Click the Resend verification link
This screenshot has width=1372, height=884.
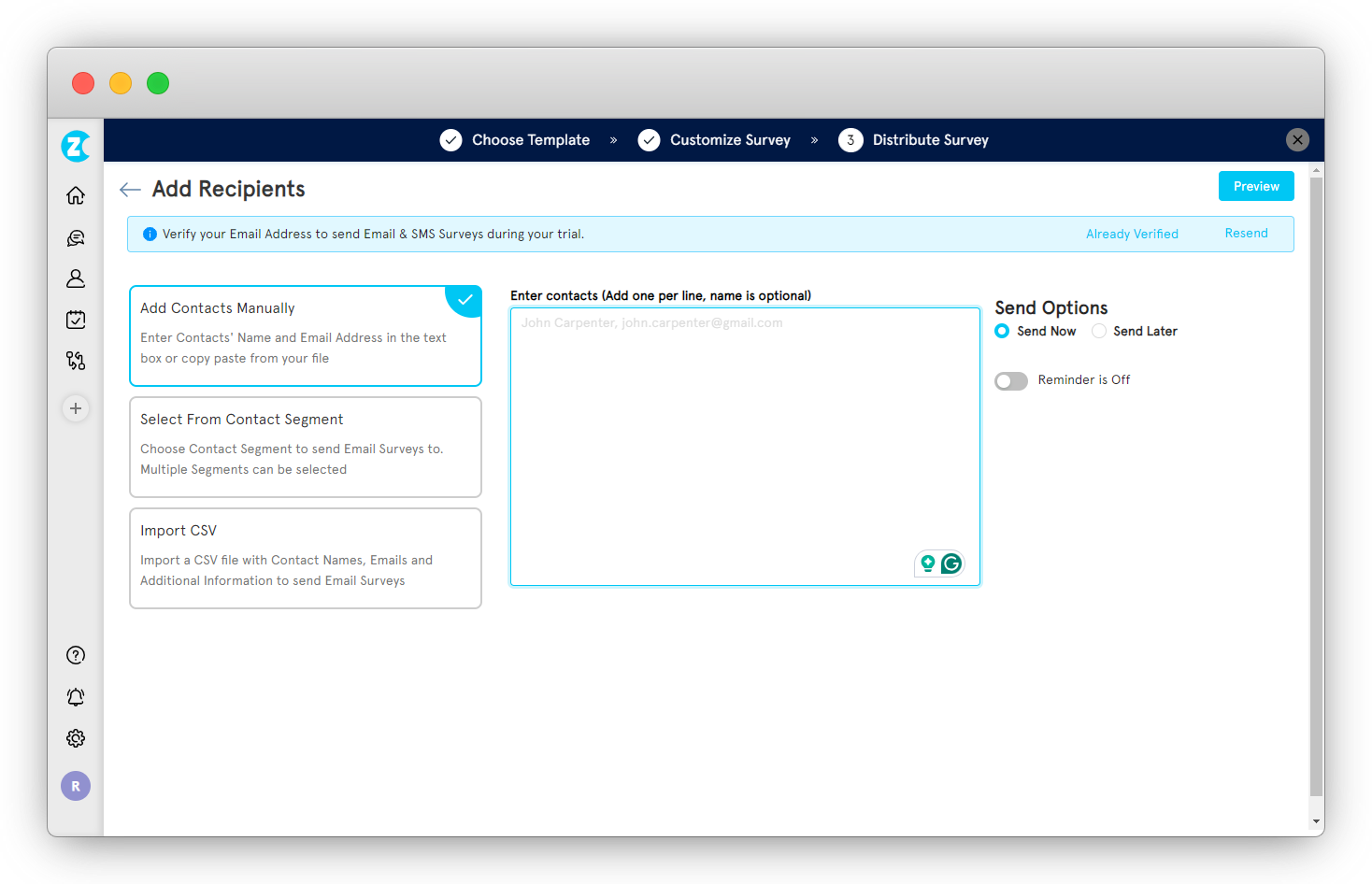pyautogui.click(x=1246, y=233)
